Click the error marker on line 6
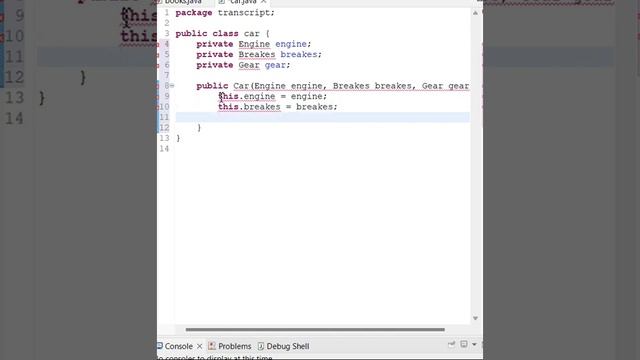This screenshot has height=360, width=640. point(158,65)
